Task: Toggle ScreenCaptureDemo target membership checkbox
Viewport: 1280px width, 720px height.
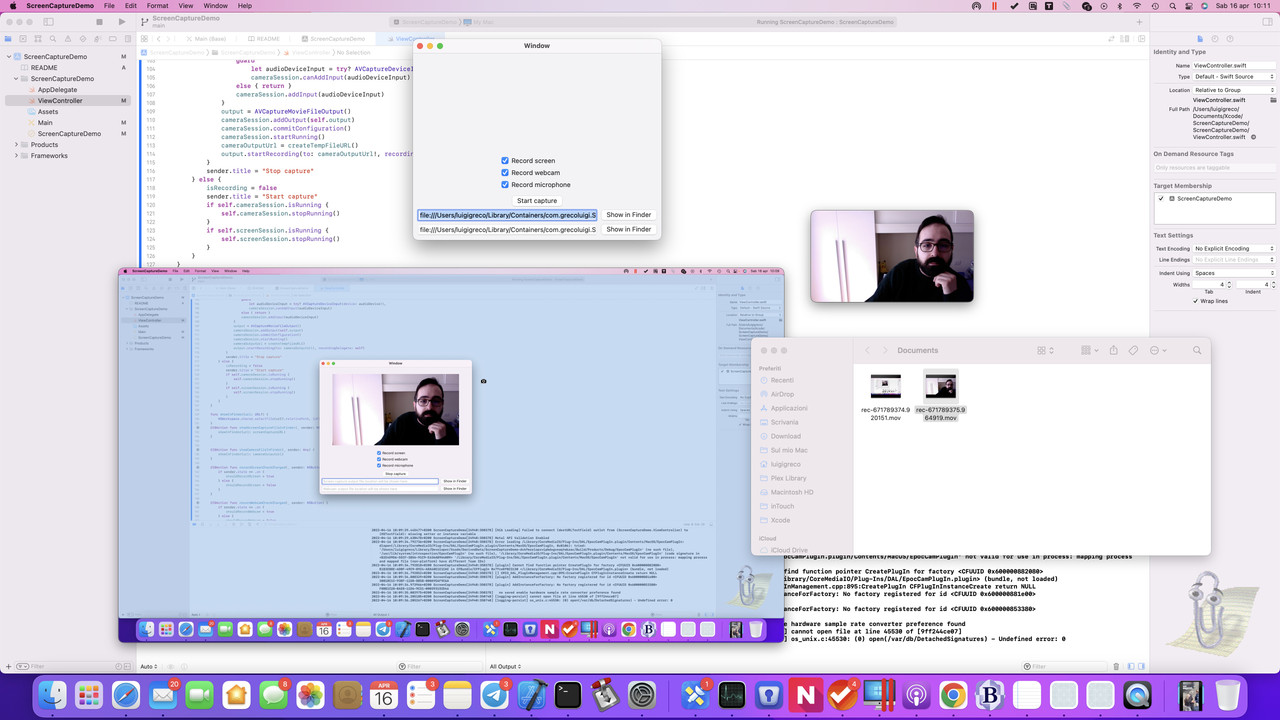Action: (x=1161, y=199)
